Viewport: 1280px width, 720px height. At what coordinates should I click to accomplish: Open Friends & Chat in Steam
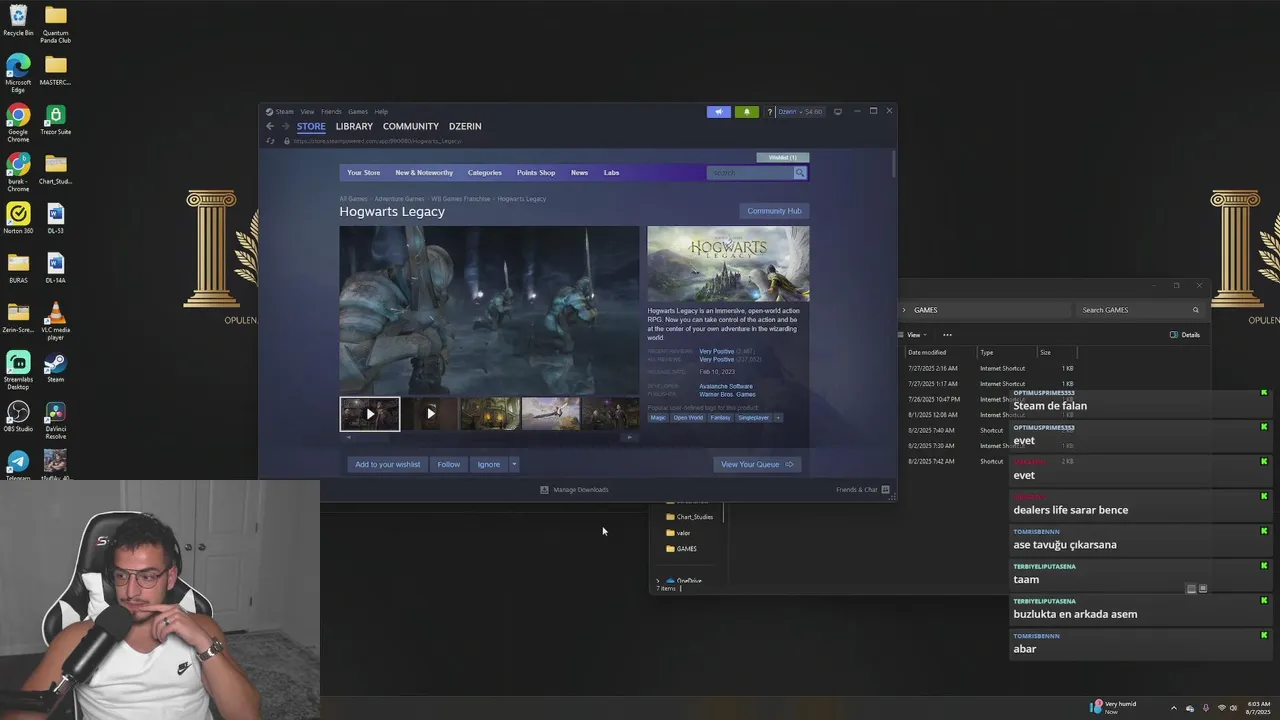(862, 490)
